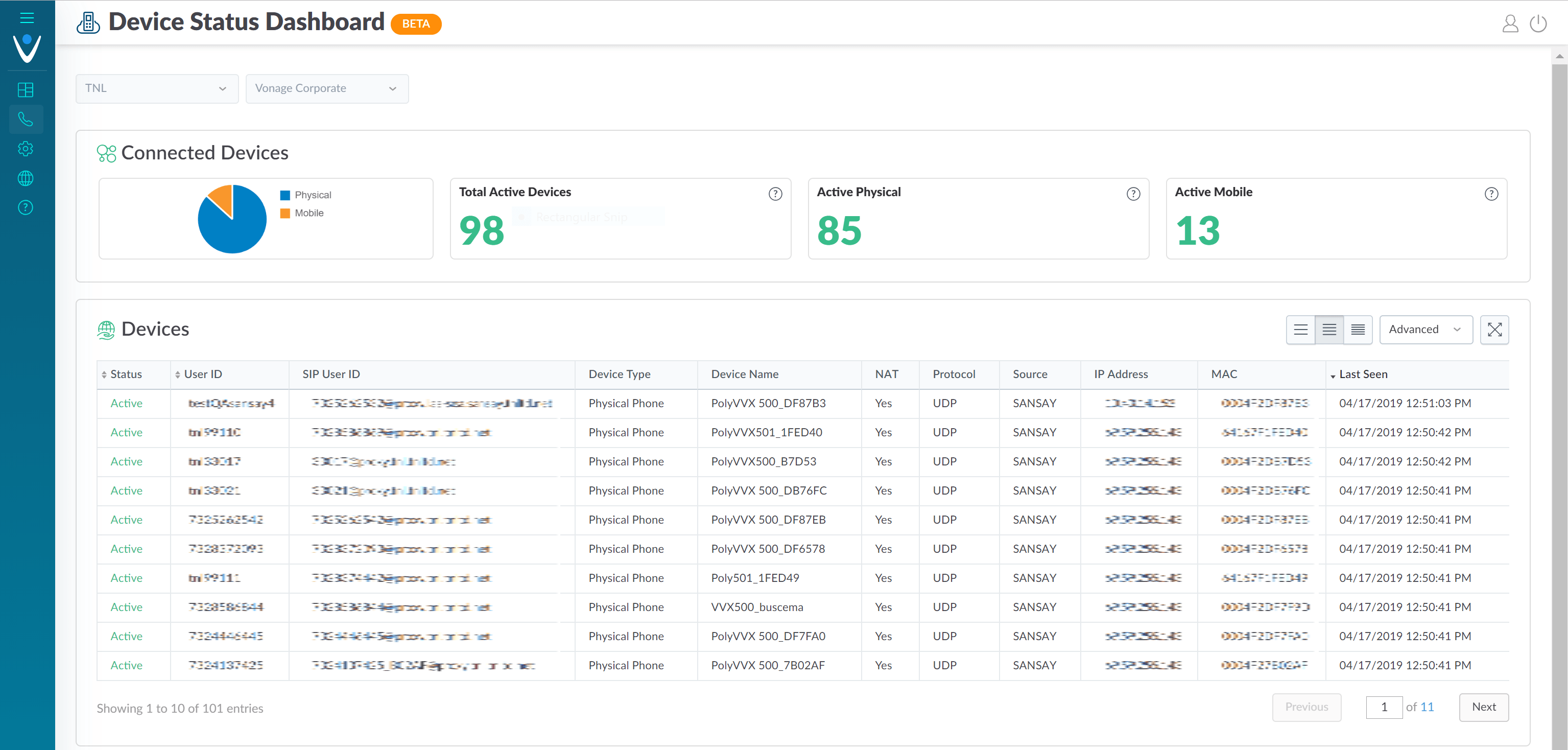Select the phone icon in sidebar
The height and width of the screenshot is (750, 1568).
point(26,120)
